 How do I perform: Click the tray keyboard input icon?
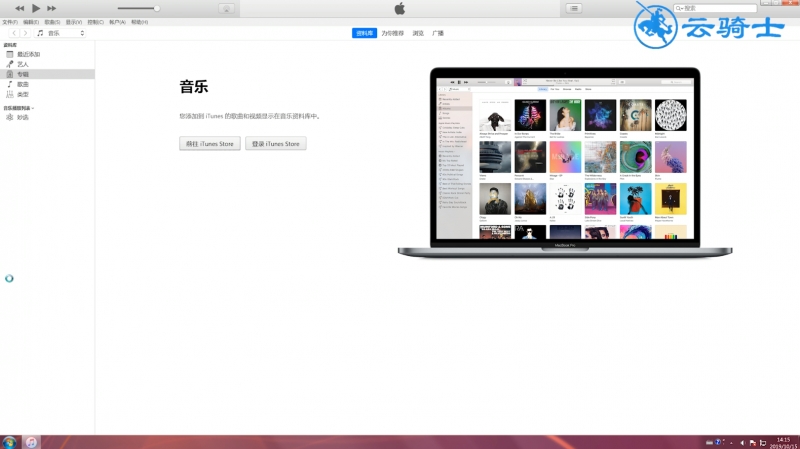pos(709,443)
